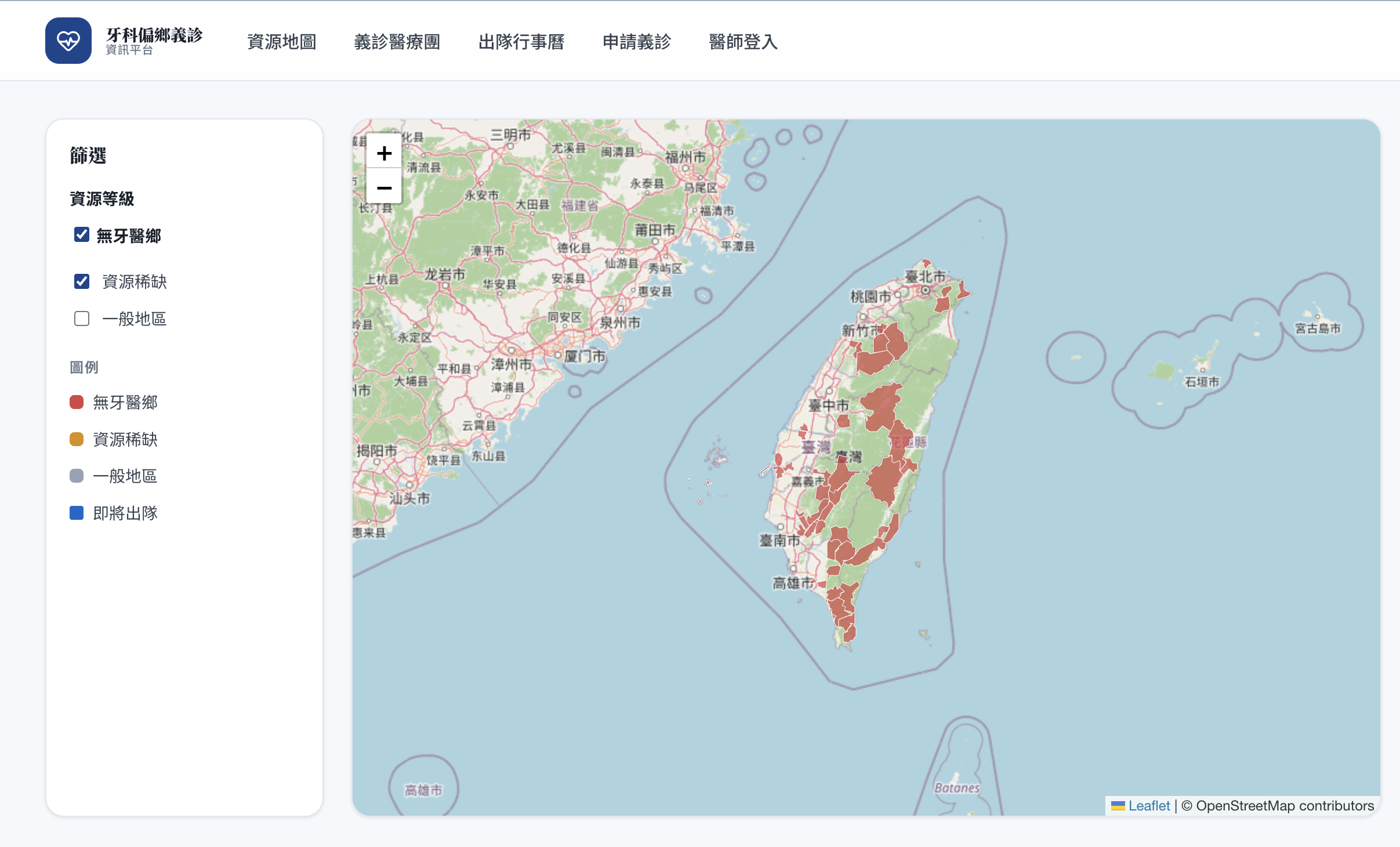Click the 厦门市 label on the map
Viewport: 1400px width, 847px height.
point(585,356)
